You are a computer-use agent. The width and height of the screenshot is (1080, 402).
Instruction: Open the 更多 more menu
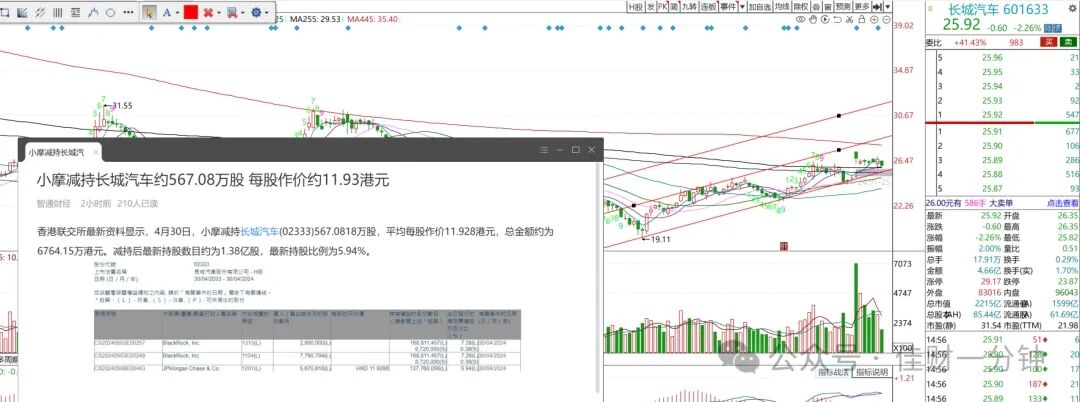click(x=862, y=7)
